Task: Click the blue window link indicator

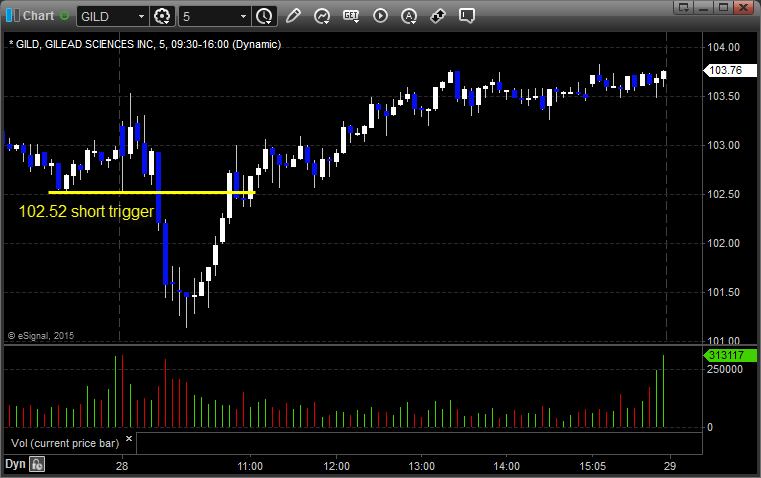Action: (13, 16)
